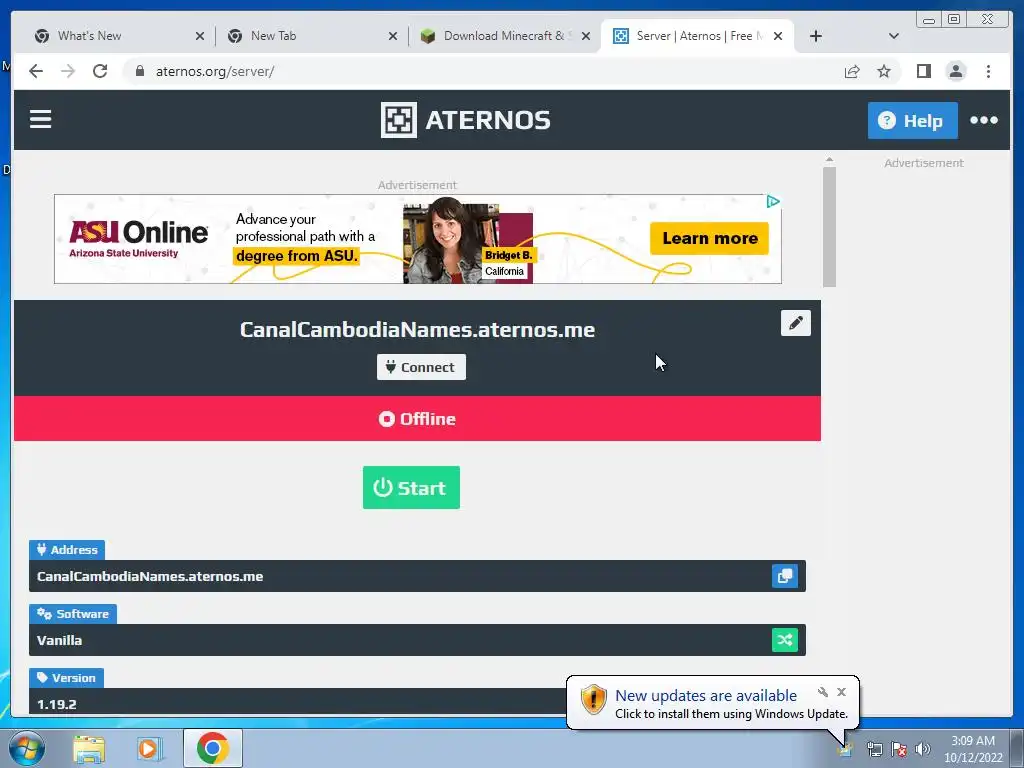
Task: Close the What's New tab
Action: click(200, 36)
